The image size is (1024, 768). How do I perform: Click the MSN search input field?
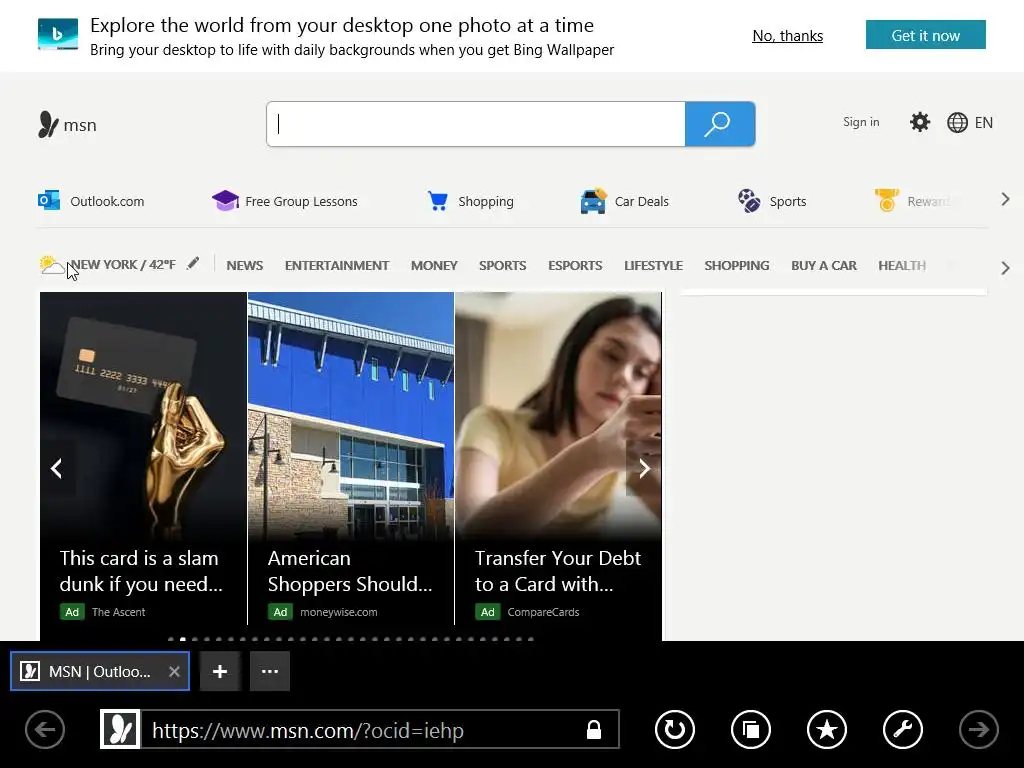(476, 124)
